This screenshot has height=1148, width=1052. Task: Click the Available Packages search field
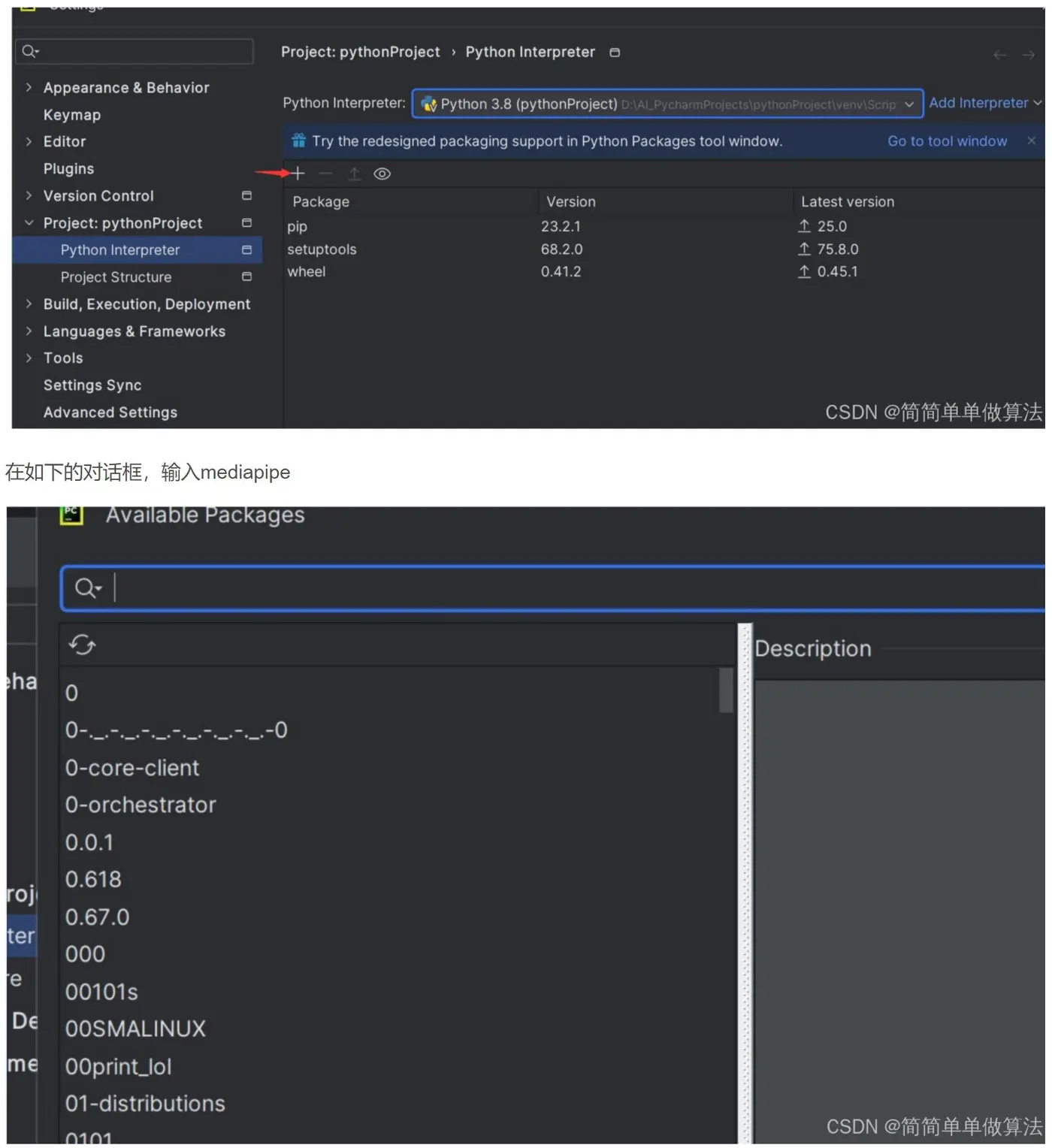[x=553, y=588]
